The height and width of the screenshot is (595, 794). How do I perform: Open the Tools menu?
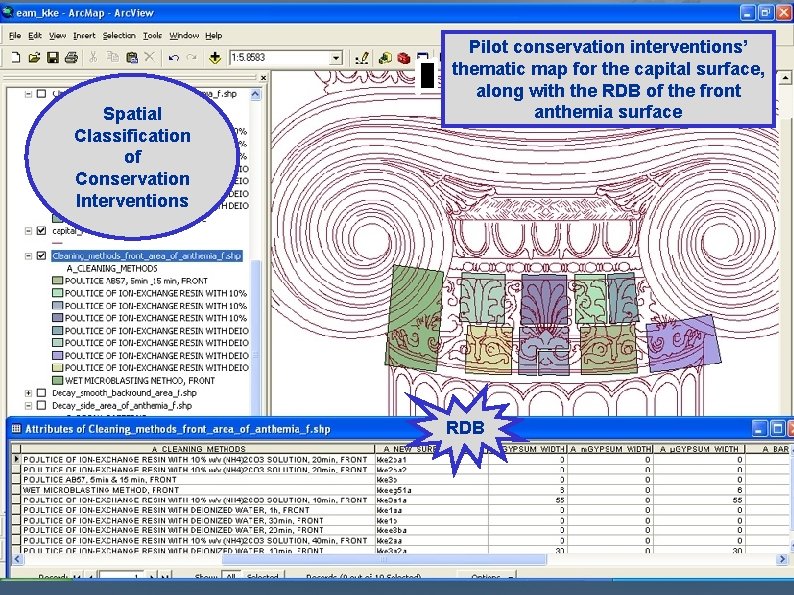pyautogui.click(x=152, y=35)
